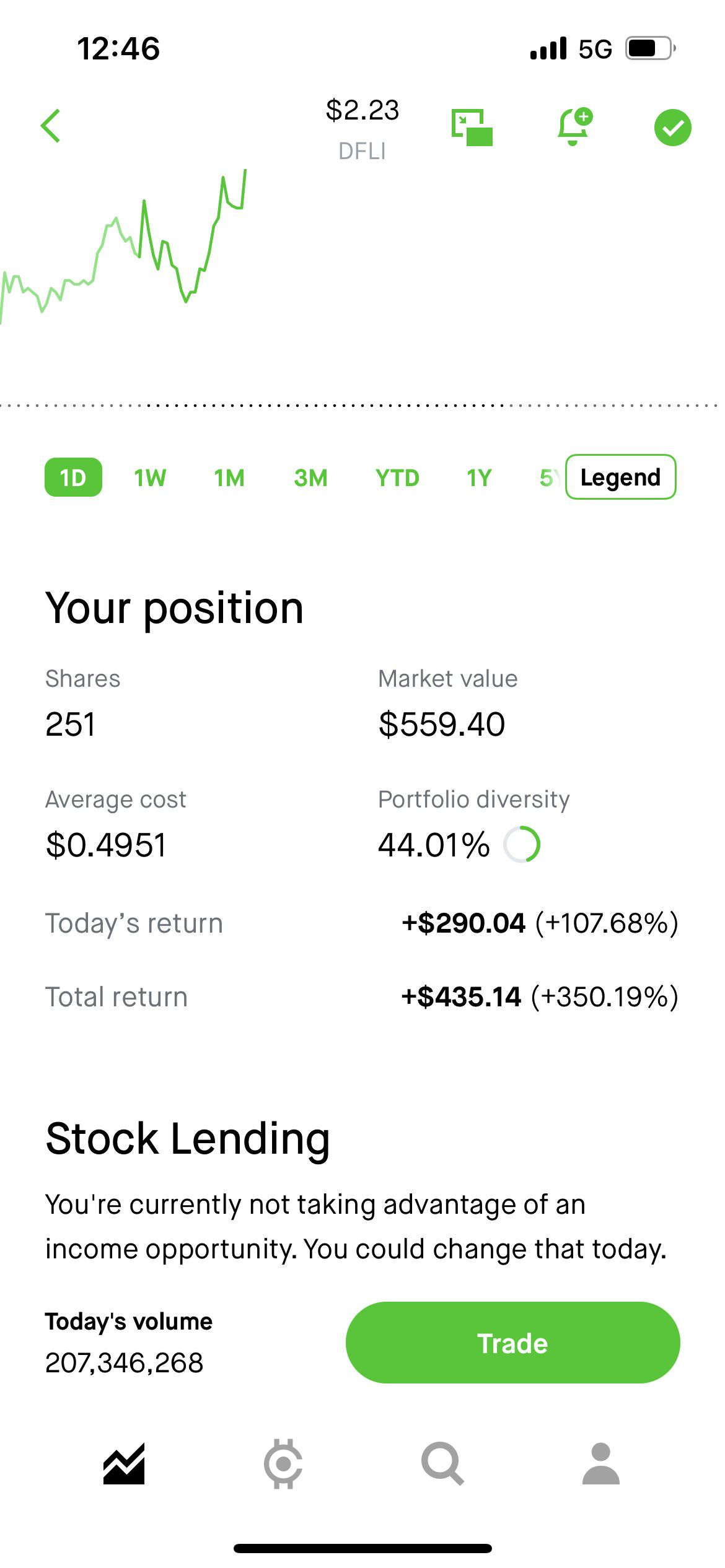
Task: Open the expanded chart view icon
Action: click(472, 128)
